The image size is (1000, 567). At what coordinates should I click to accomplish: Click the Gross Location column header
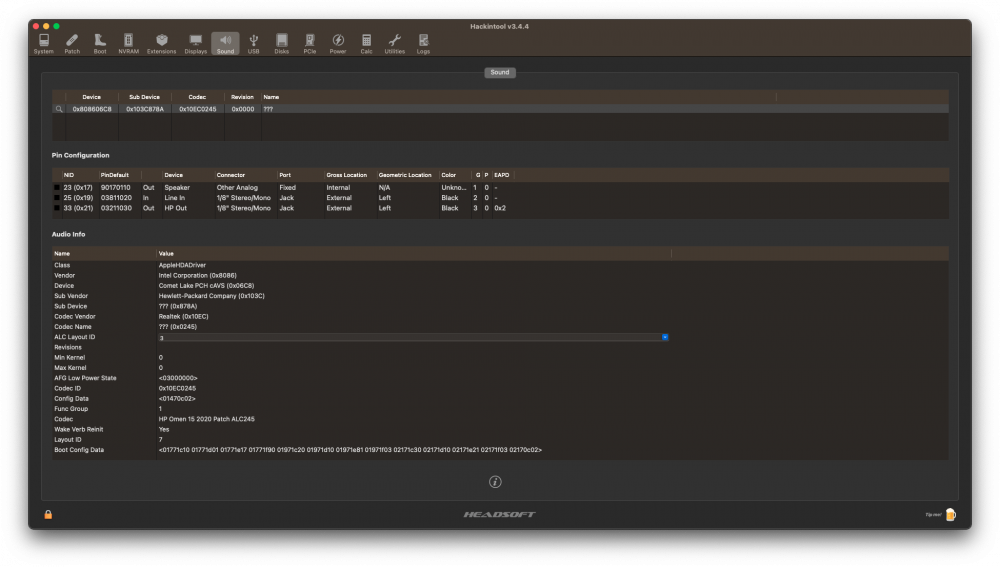[346, 175]
